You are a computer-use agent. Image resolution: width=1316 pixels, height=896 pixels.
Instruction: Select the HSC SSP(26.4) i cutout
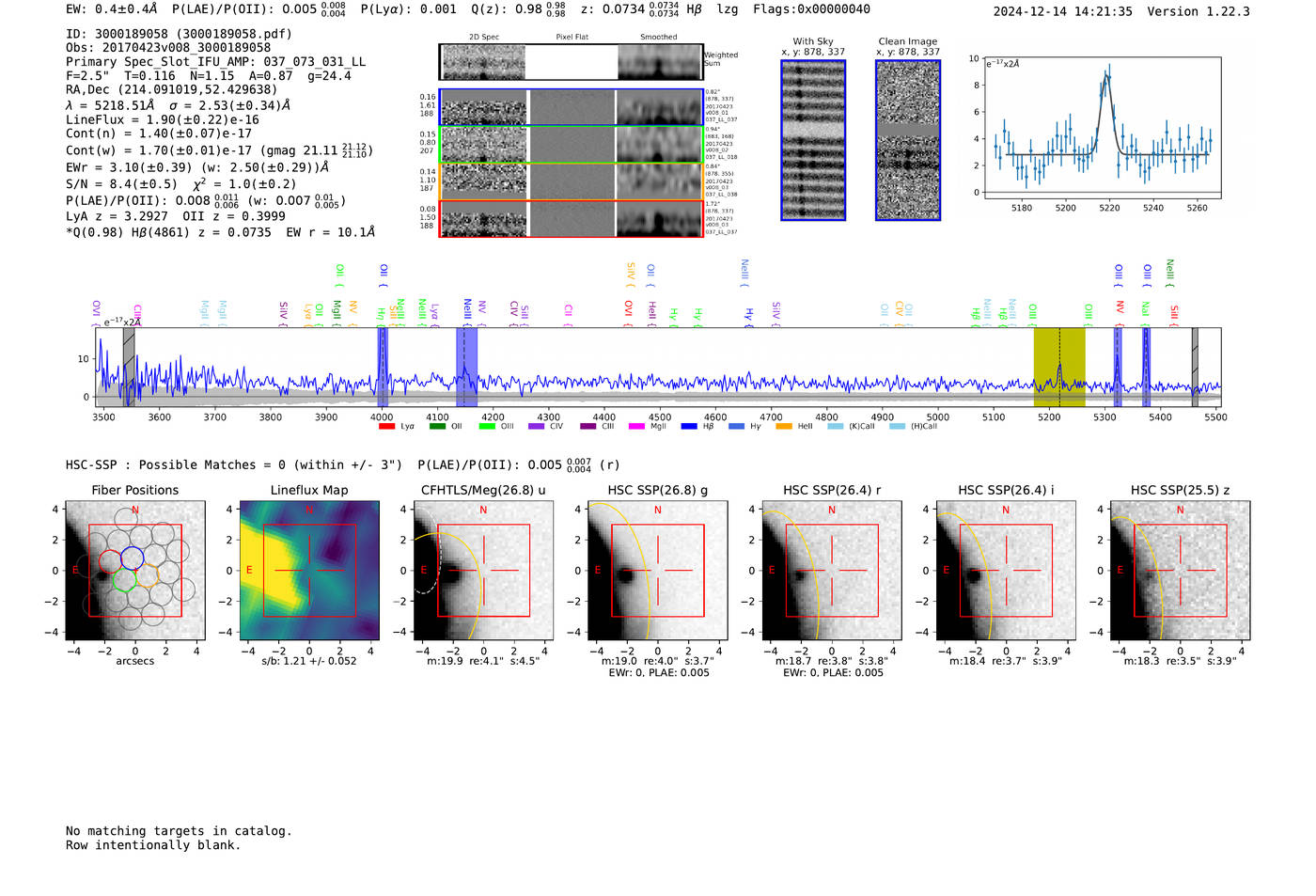click(1006, 571)
